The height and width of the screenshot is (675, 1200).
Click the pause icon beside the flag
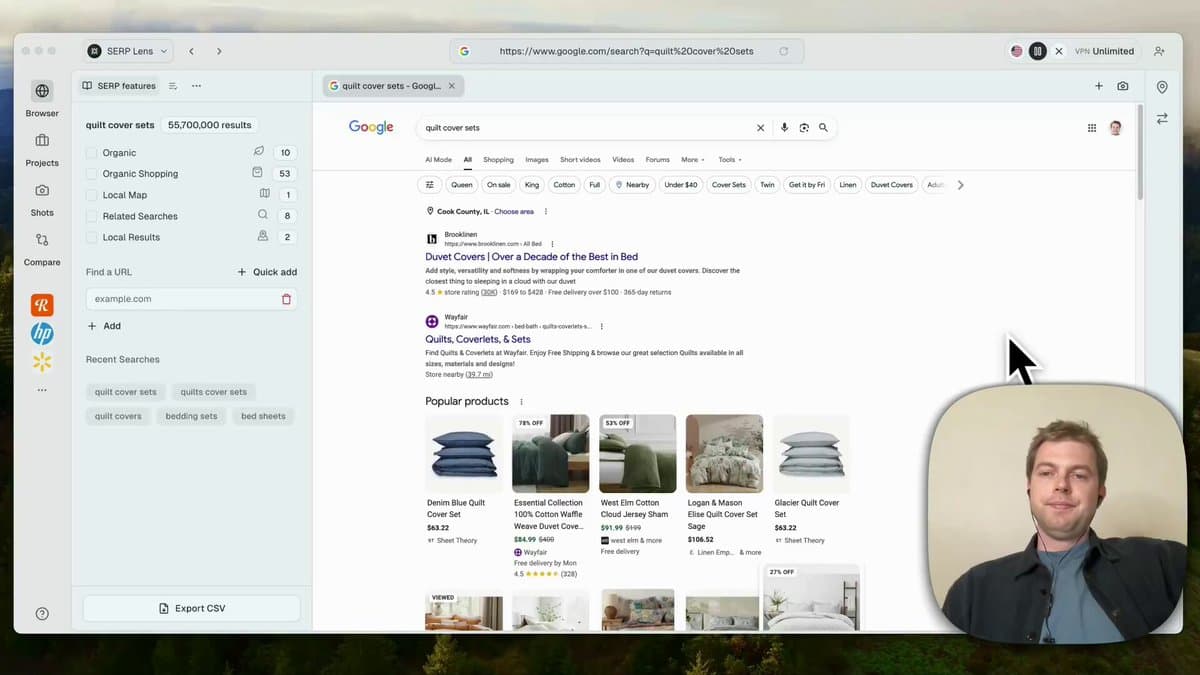pos(1038,51)
